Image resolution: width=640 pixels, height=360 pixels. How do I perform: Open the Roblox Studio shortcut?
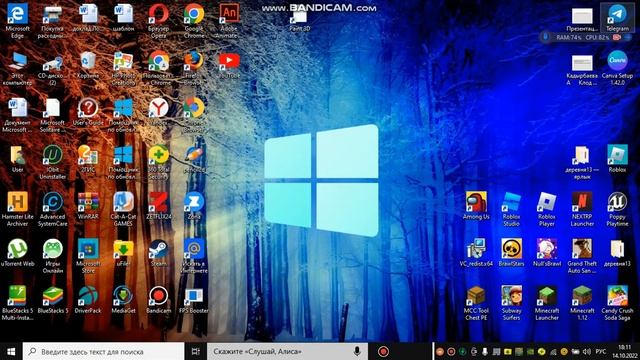[x=511, y=202]
